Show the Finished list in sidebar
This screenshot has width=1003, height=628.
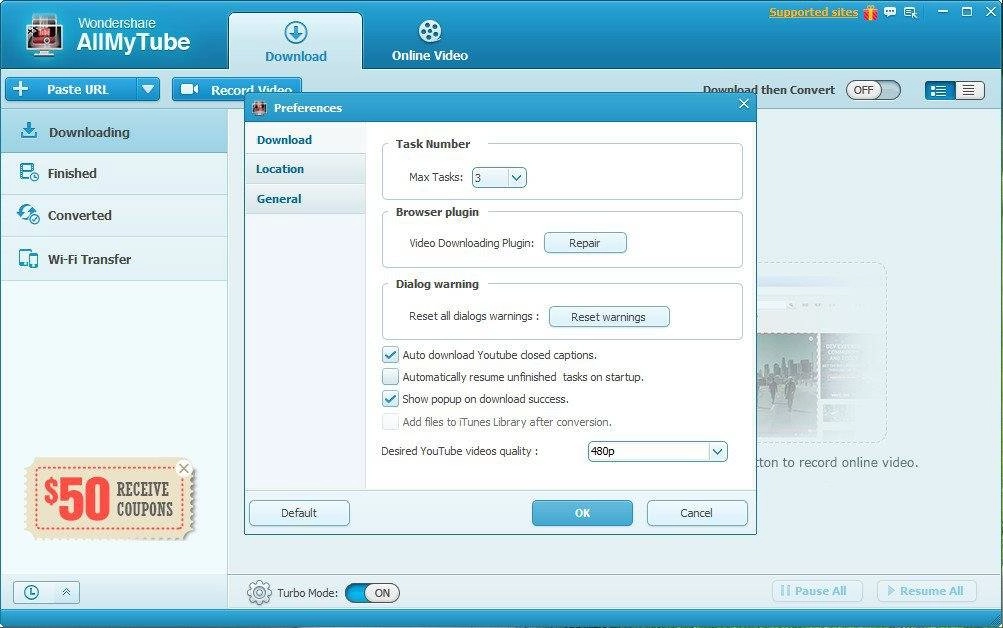click(114, 173)
